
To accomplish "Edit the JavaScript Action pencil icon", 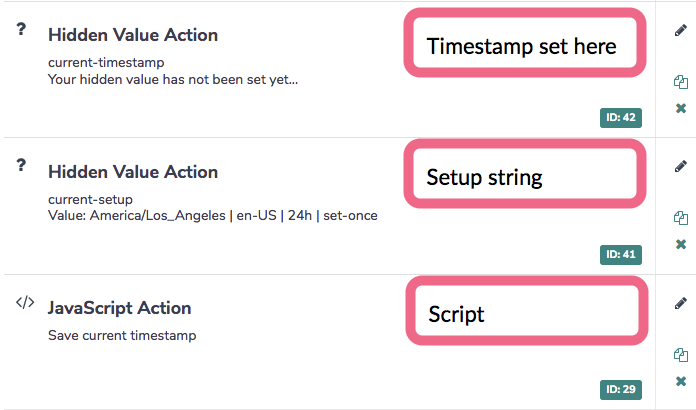I will 681,302.
